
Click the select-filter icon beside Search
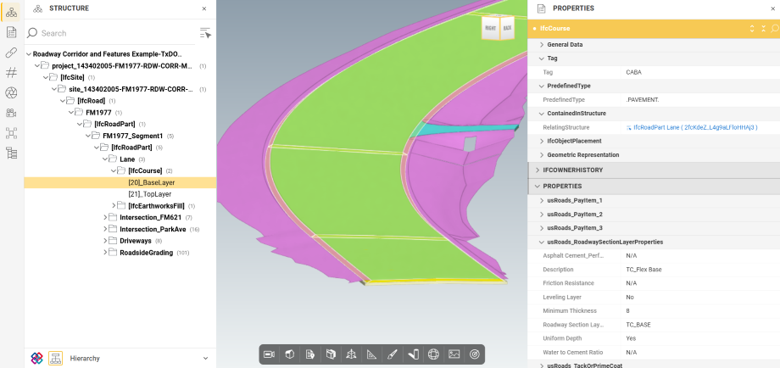pos(205,33)
